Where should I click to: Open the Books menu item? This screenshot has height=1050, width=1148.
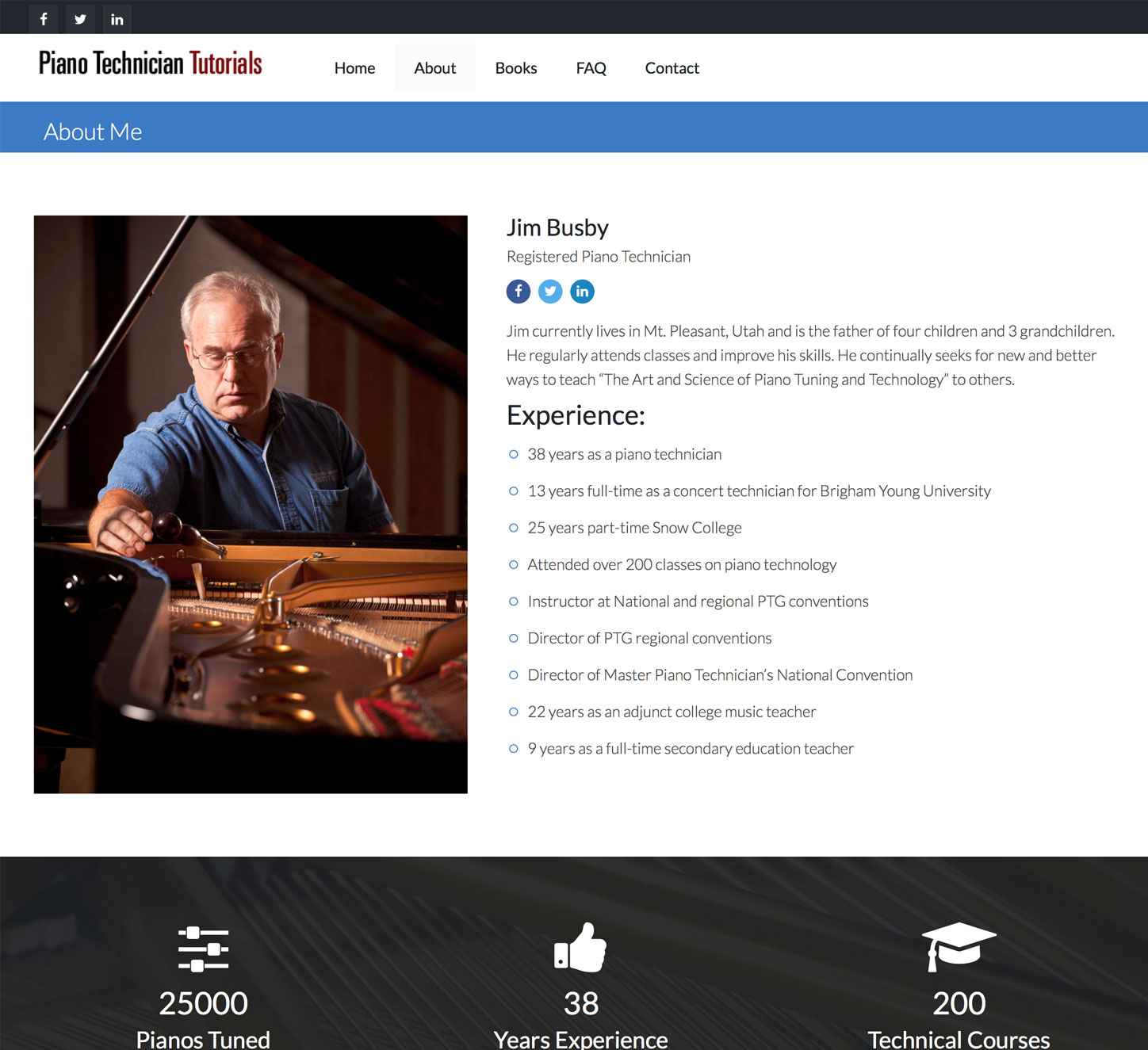coord(516,68)
